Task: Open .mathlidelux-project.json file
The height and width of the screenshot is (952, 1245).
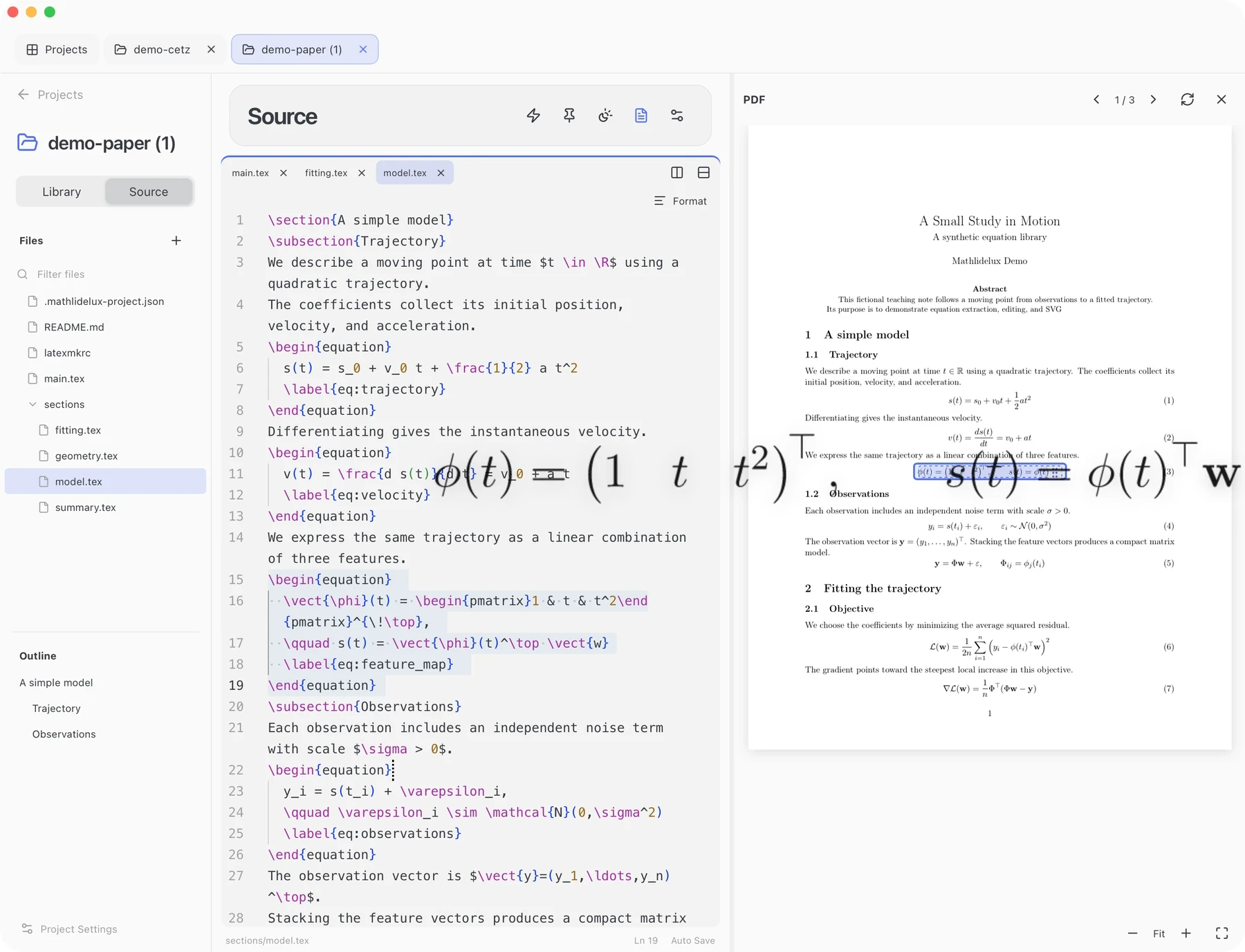Action: click(x=104, y=301)
